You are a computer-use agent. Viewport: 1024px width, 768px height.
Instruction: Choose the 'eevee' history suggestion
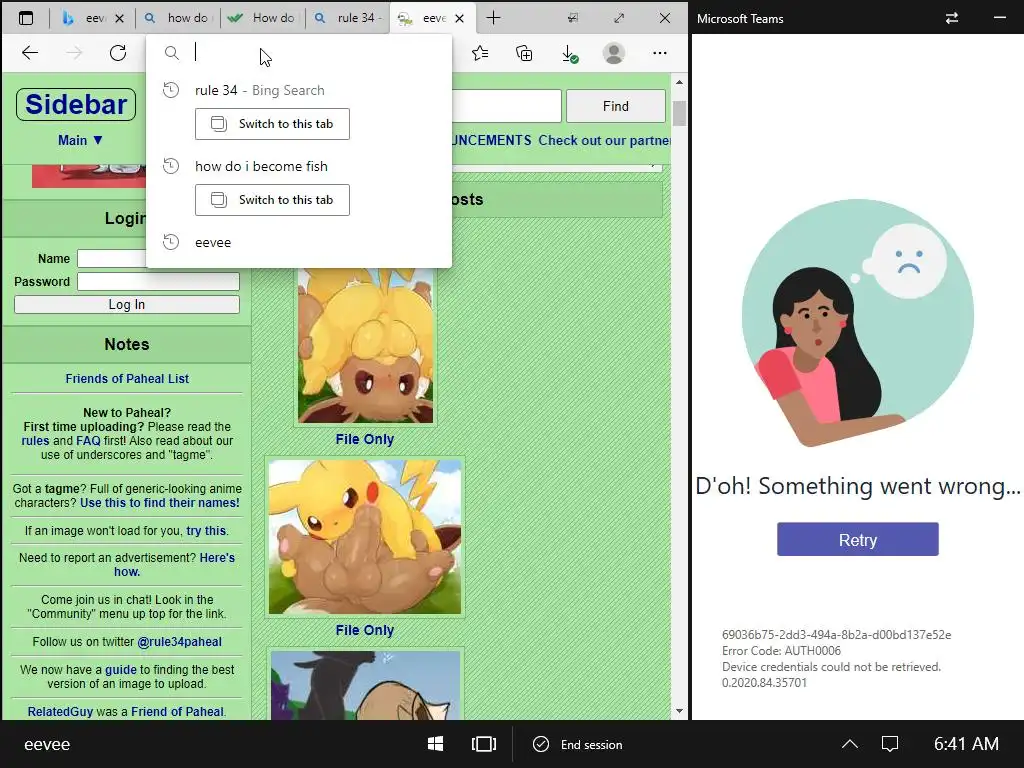(x=213, y=242)
